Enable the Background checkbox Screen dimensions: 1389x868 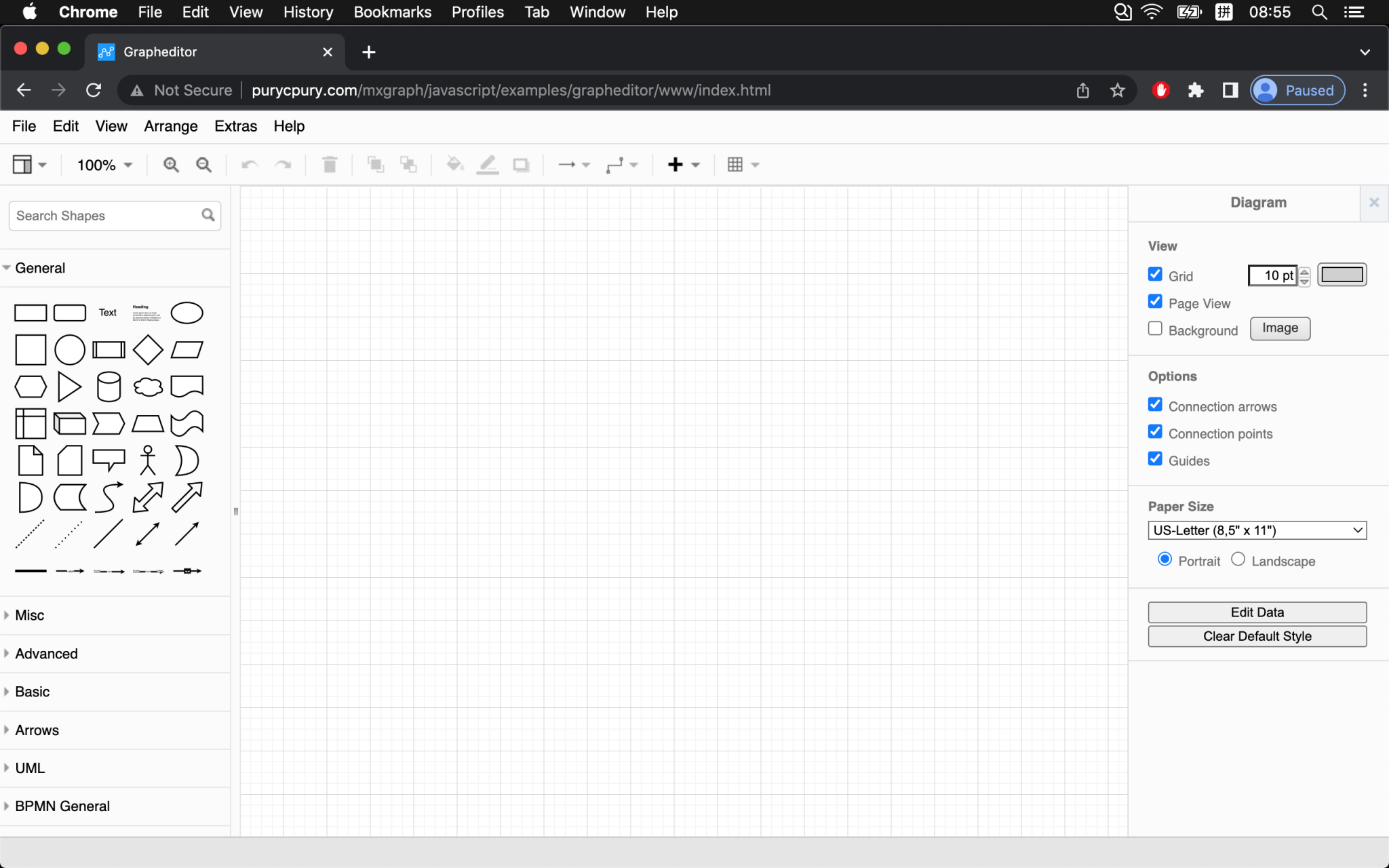(x=1156, y=328)
